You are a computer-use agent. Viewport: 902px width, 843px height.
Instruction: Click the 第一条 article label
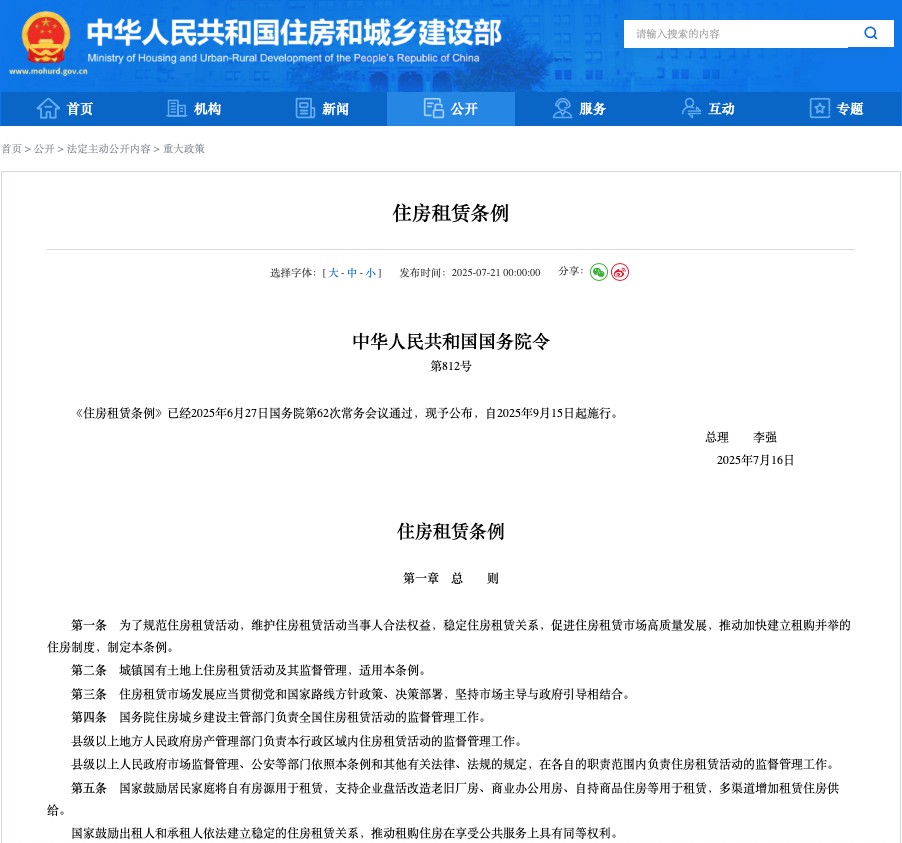click(x=89, y=625)
